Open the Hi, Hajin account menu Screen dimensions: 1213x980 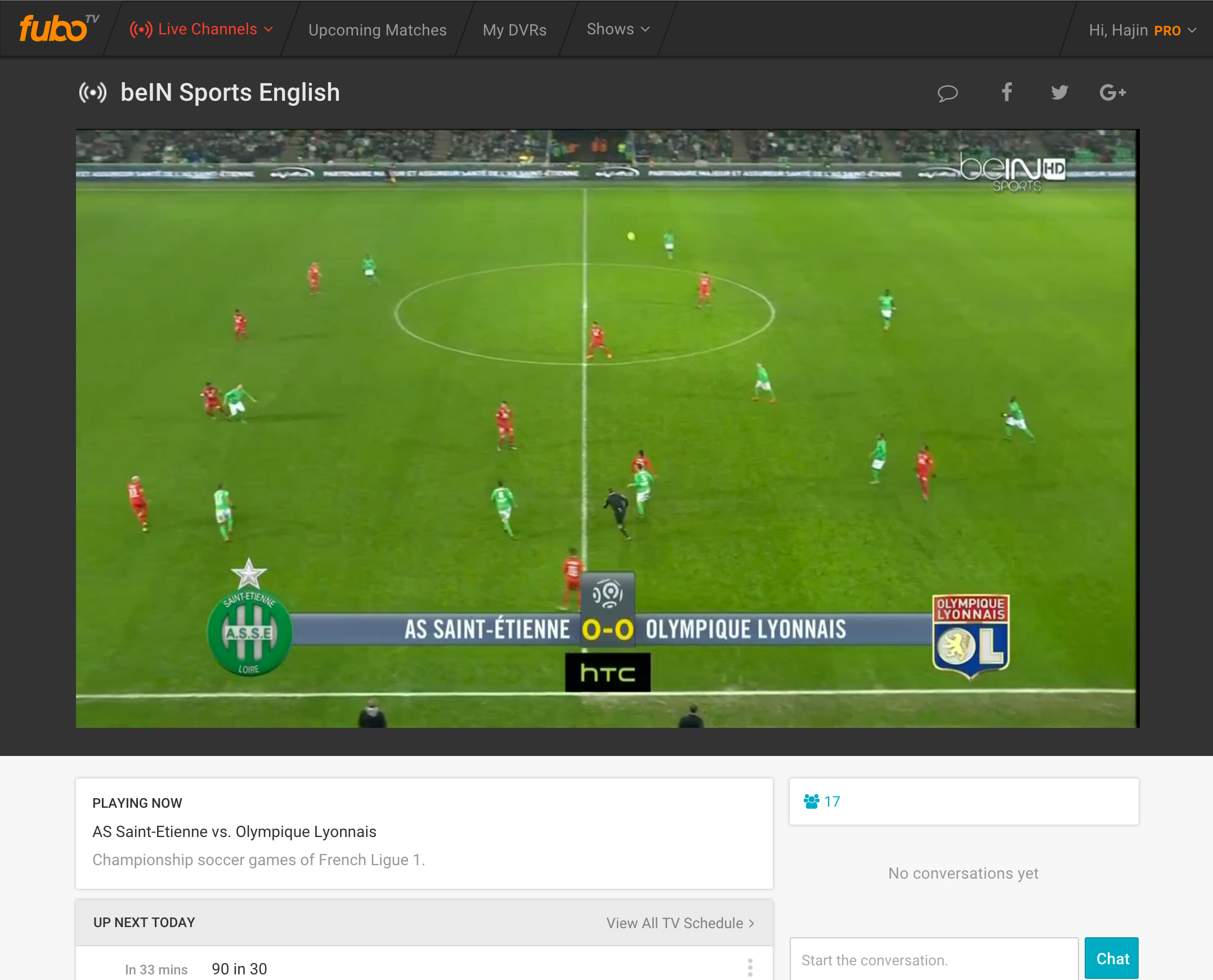click(x=1143, y=30)
